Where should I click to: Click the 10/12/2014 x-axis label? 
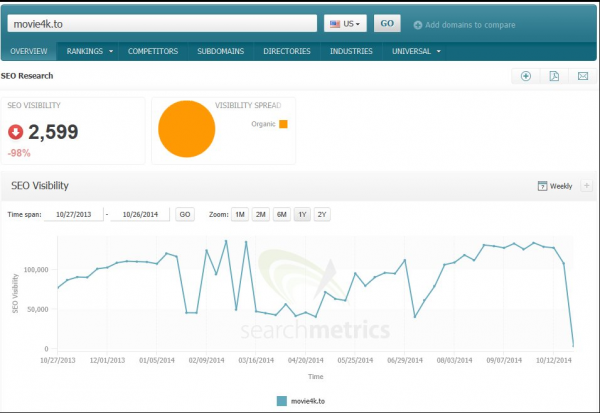553,360
